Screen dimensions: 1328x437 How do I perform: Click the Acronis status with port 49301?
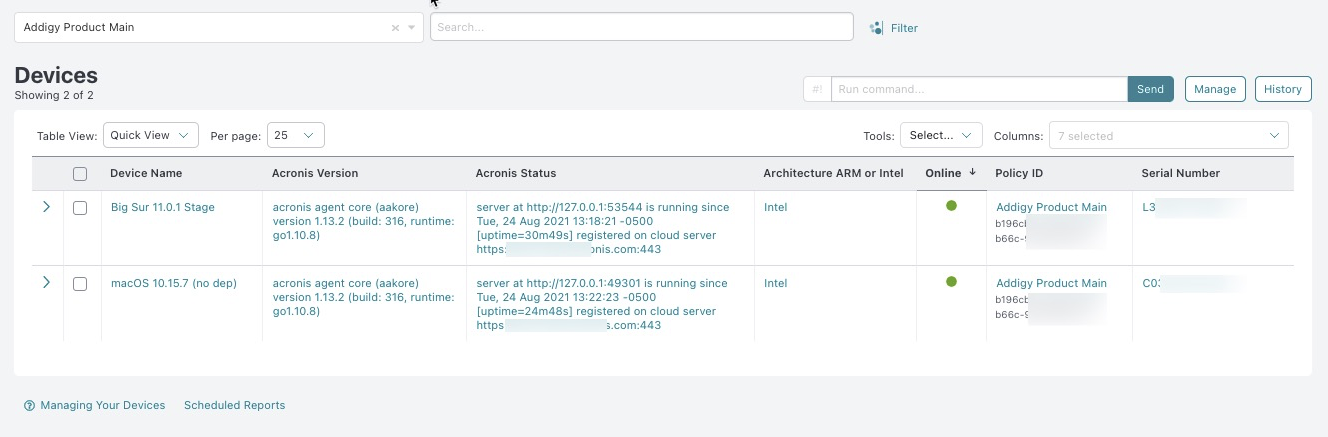click(x=603, y=304)
